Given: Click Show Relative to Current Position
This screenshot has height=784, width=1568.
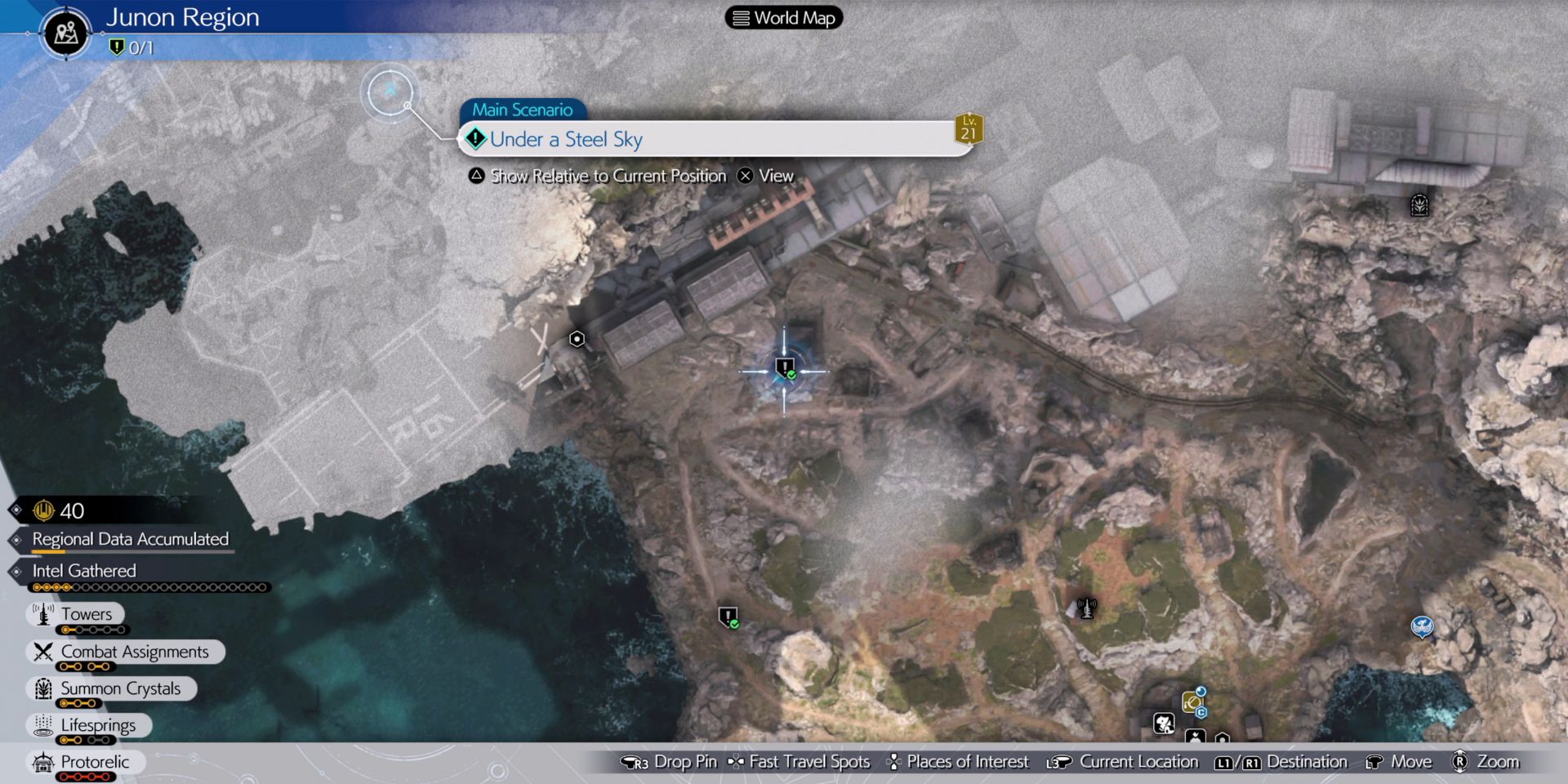Looking at the screenshot, I should coord(608,176).
